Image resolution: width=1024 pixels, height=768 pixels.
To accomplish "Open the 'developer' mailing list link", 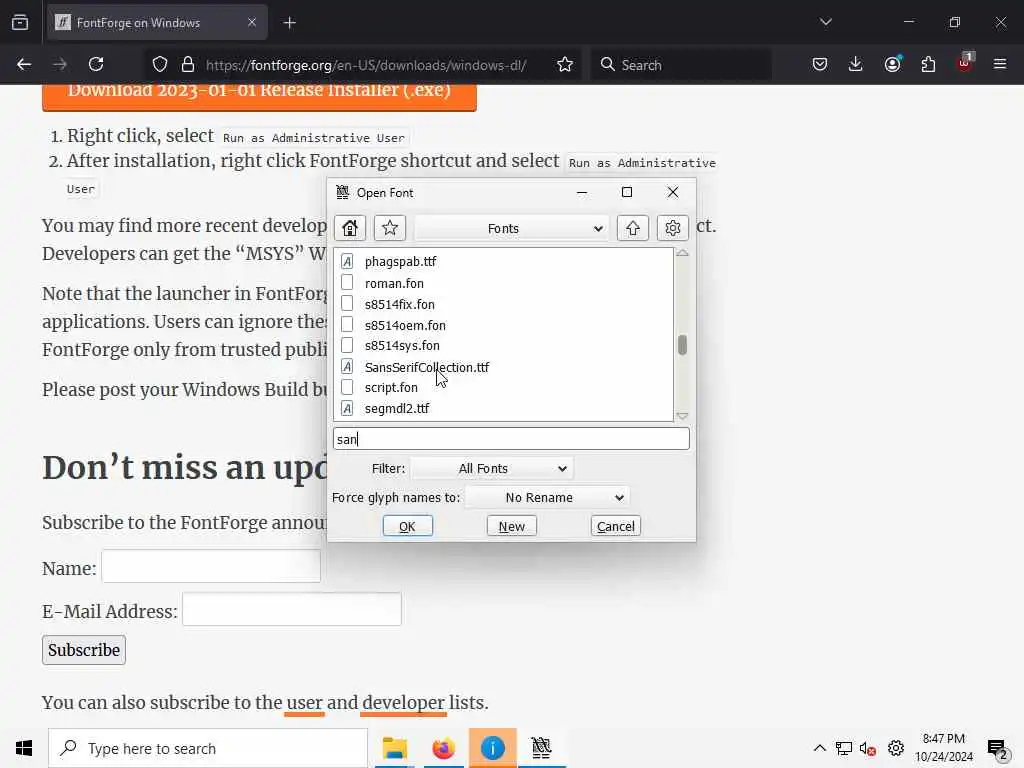I will tap(403, 703).
